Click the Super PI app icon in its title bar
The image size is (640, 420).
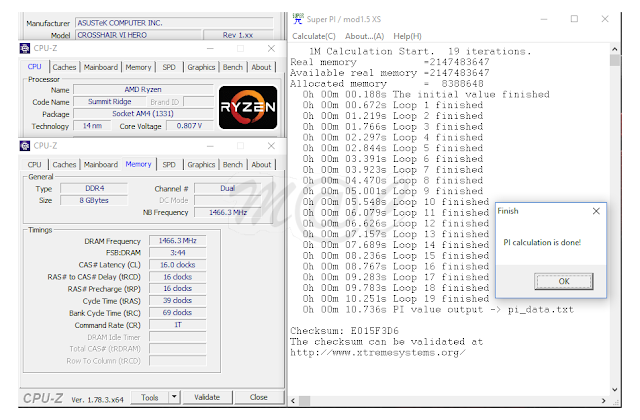tap(298, 19)
